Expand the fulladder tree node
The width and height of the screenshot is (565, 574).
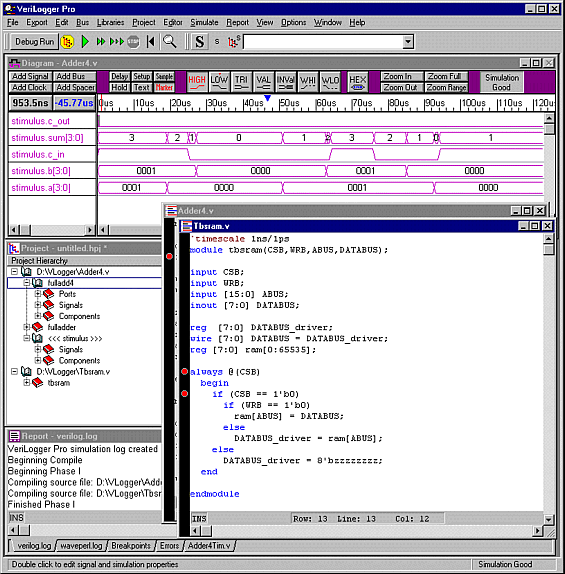point(26,327)
